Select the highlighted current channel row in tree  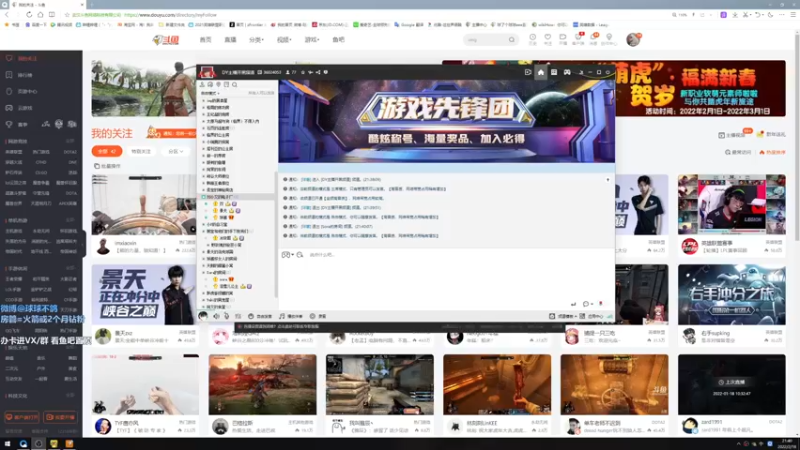237,197
